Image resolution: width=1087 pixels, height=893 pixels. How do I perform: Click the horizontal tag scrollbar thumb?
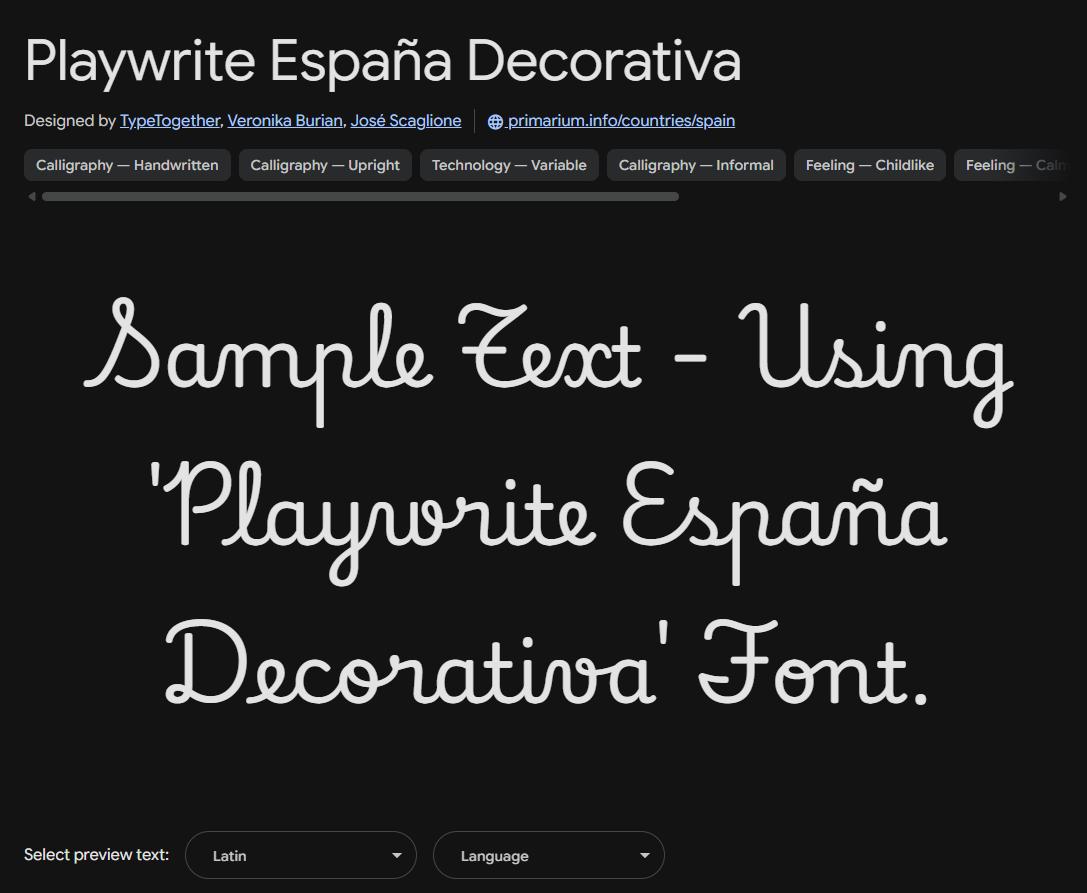[360, 197]
